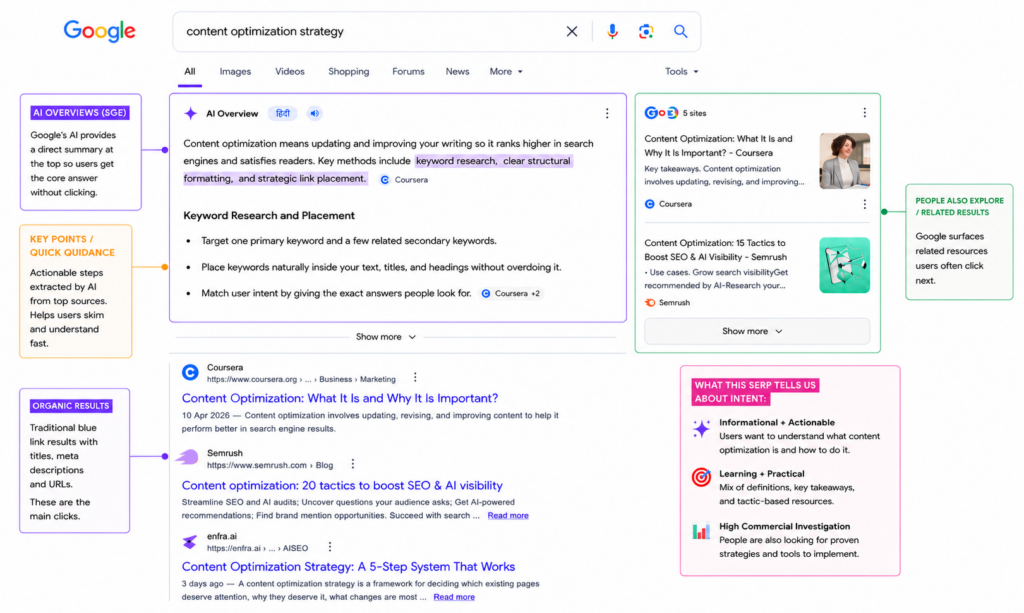Open the Shopping tab
Image resolution: width=1024 pixels, height=613 pixels.
(x=348, y=71)
